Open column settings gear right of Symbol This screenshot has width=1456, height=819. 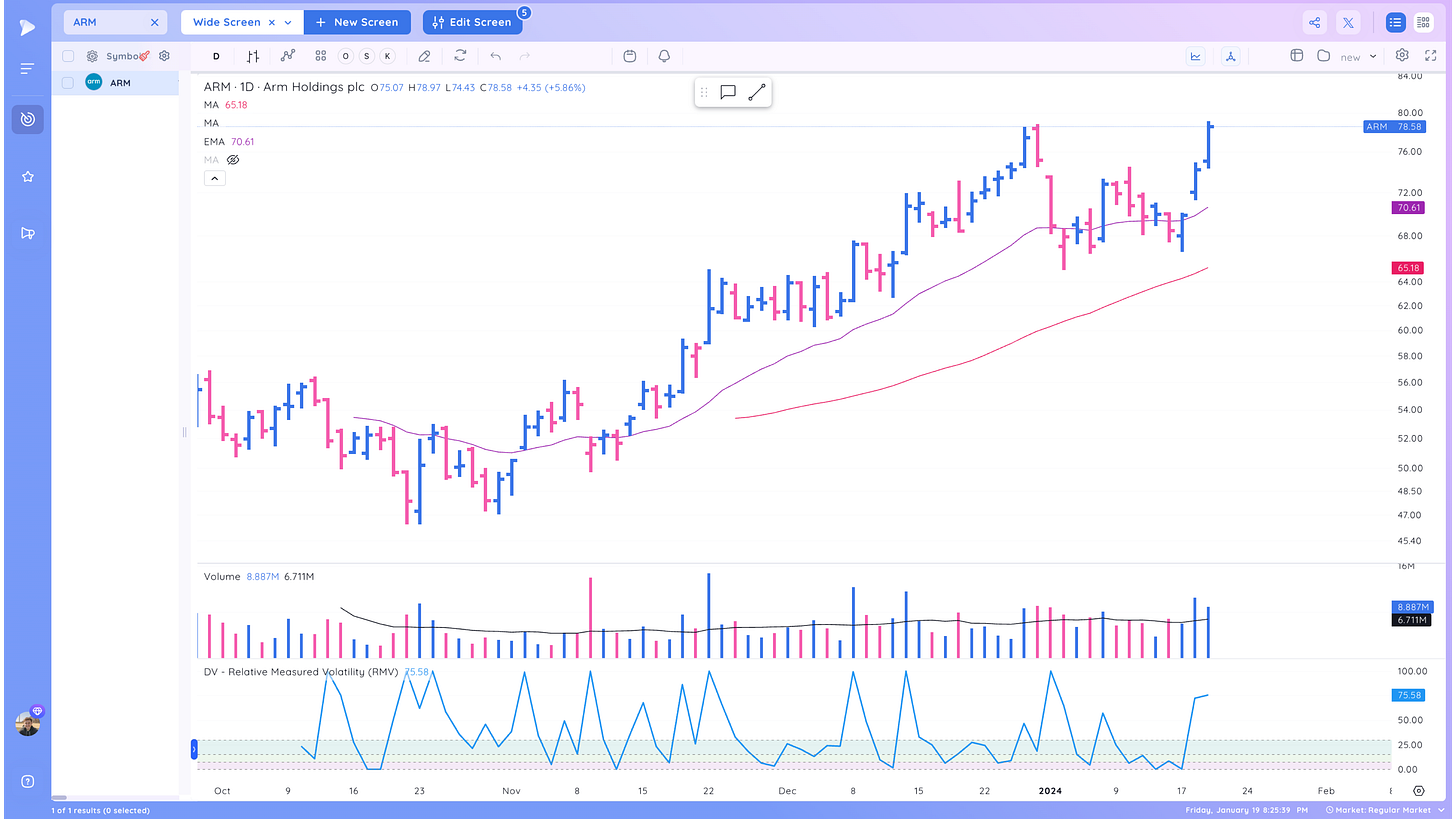(x=165, y=56)
